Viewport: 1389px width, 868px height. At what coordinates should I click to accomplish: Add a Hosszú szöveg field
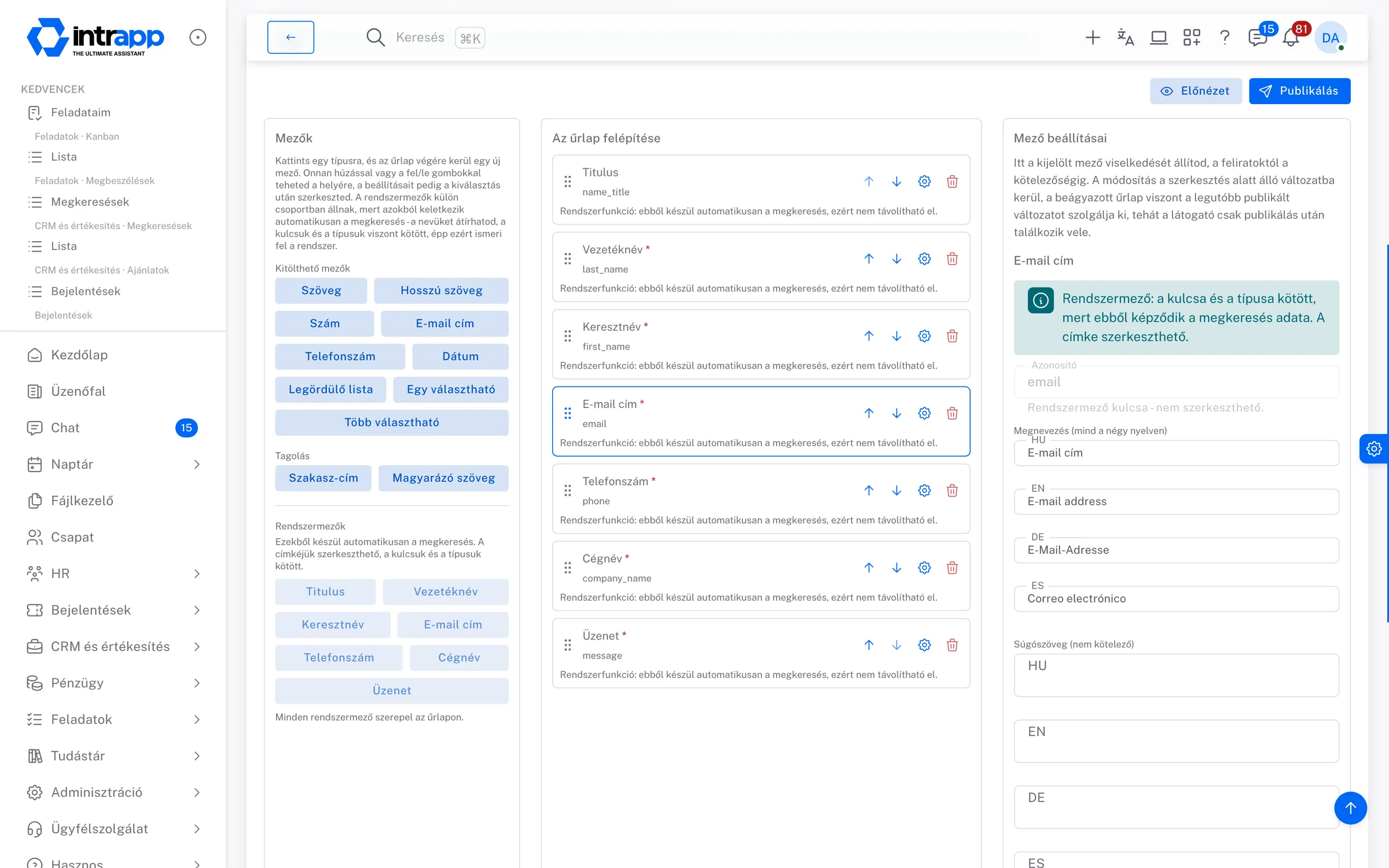coord(441,290)
